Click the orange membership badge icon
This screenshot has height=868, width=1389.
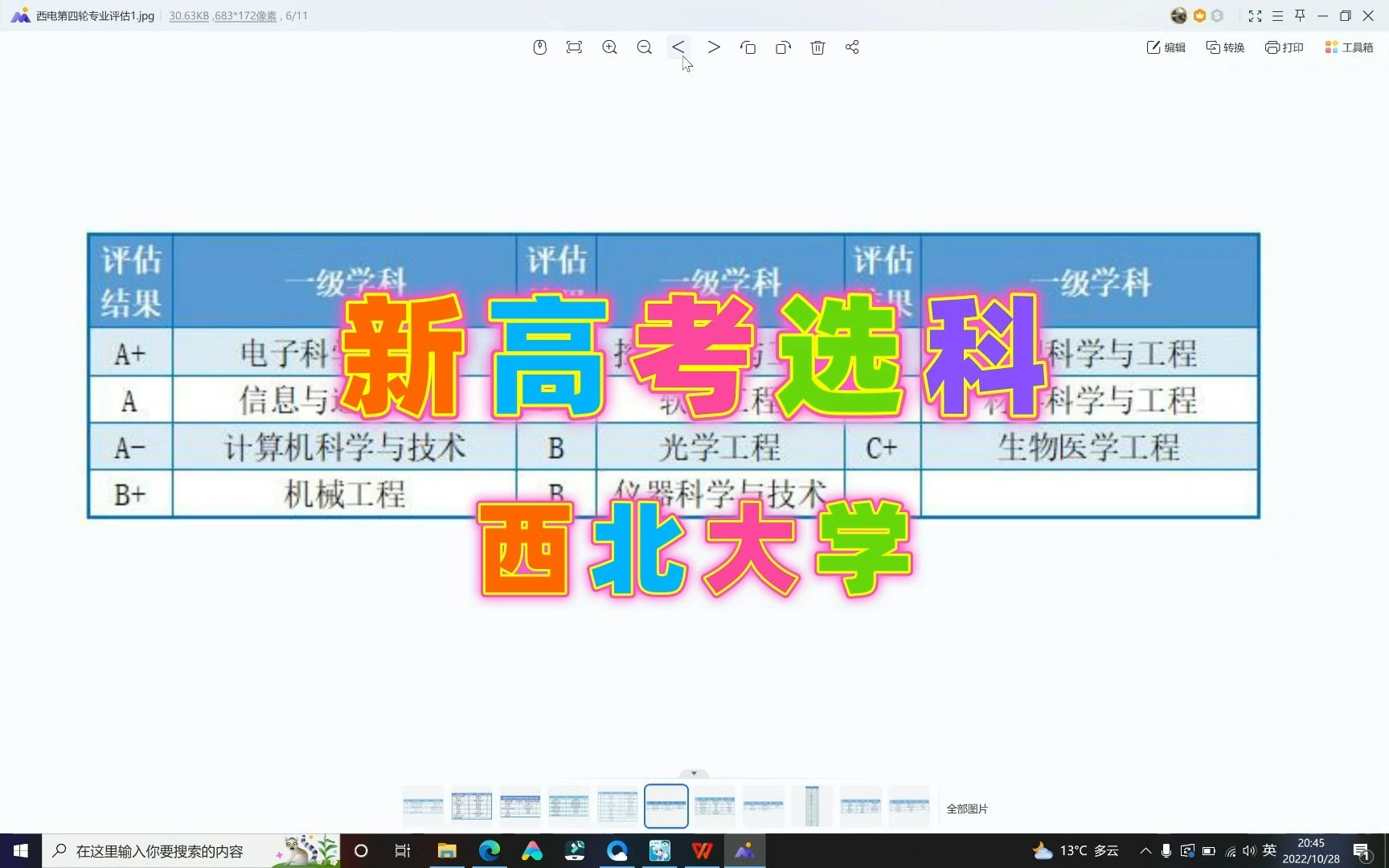1199,15
